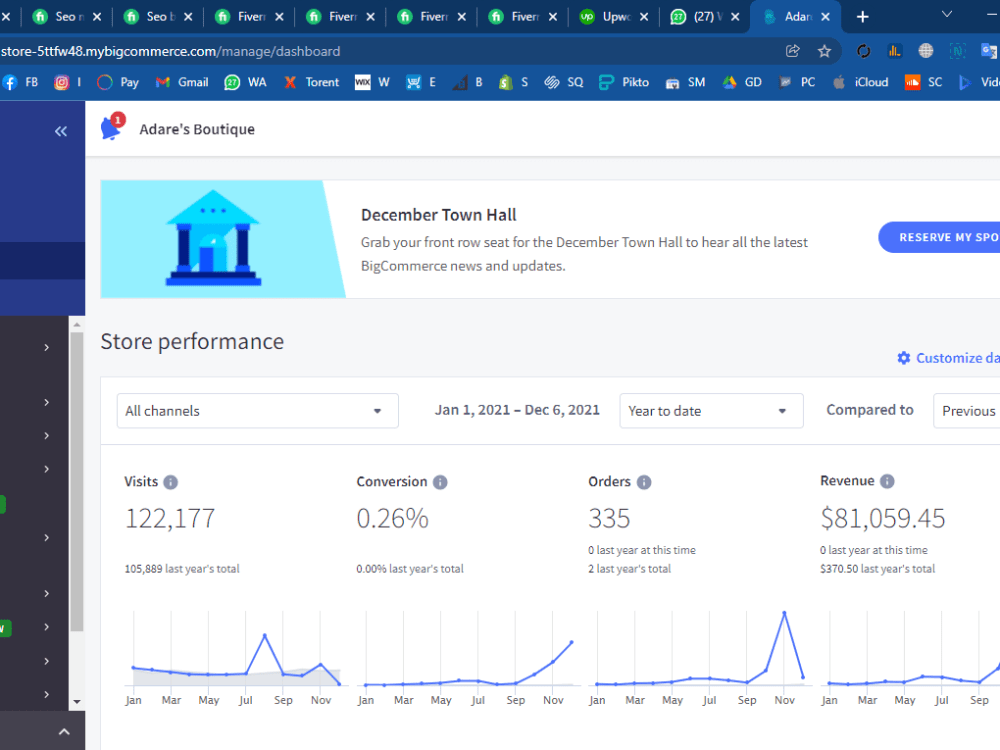
Task: Collapse the sidebar with double chevron
Action: [x=61, y=131]
